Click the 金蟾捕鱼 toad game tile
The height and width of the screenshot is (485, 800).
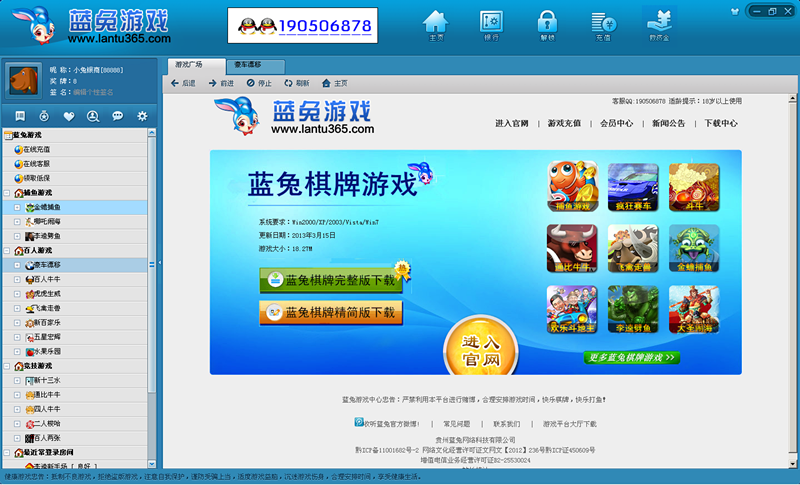(694, 248)
